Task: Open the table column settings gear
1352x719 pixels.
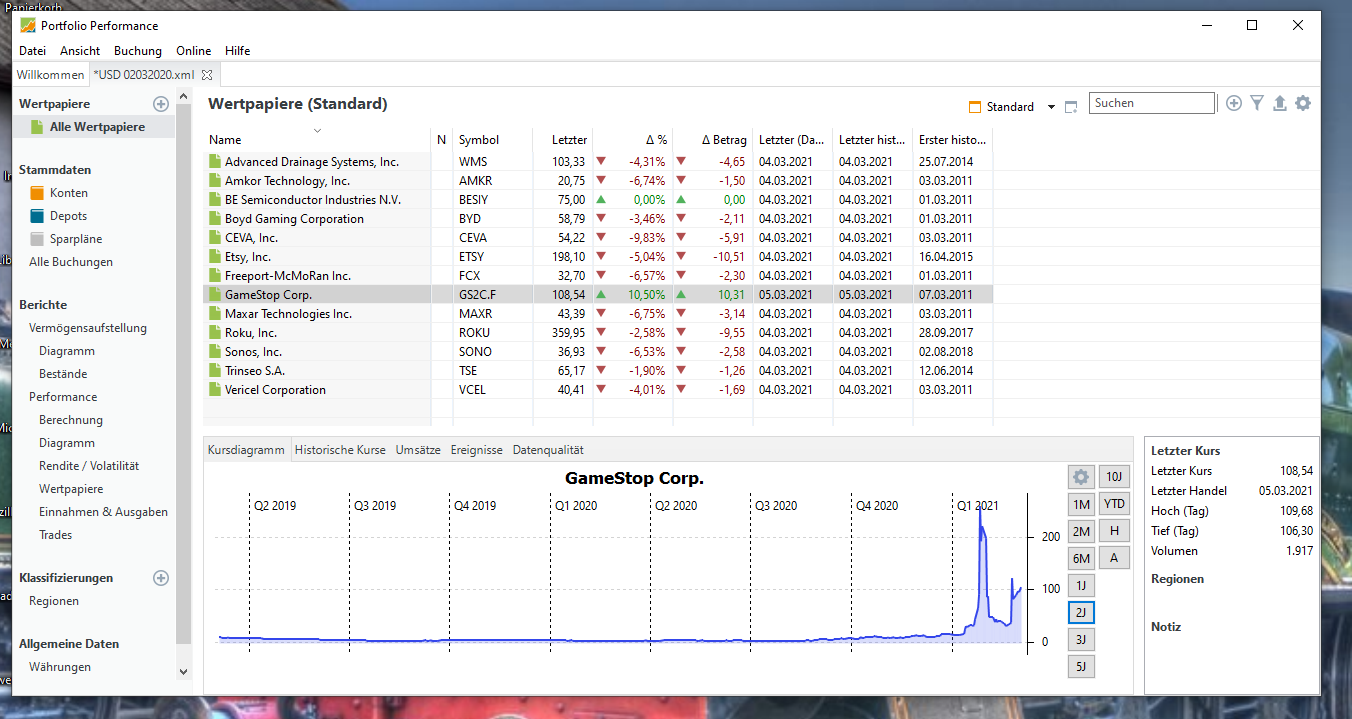Action: pyautogui.click(x=1302, y=103)
